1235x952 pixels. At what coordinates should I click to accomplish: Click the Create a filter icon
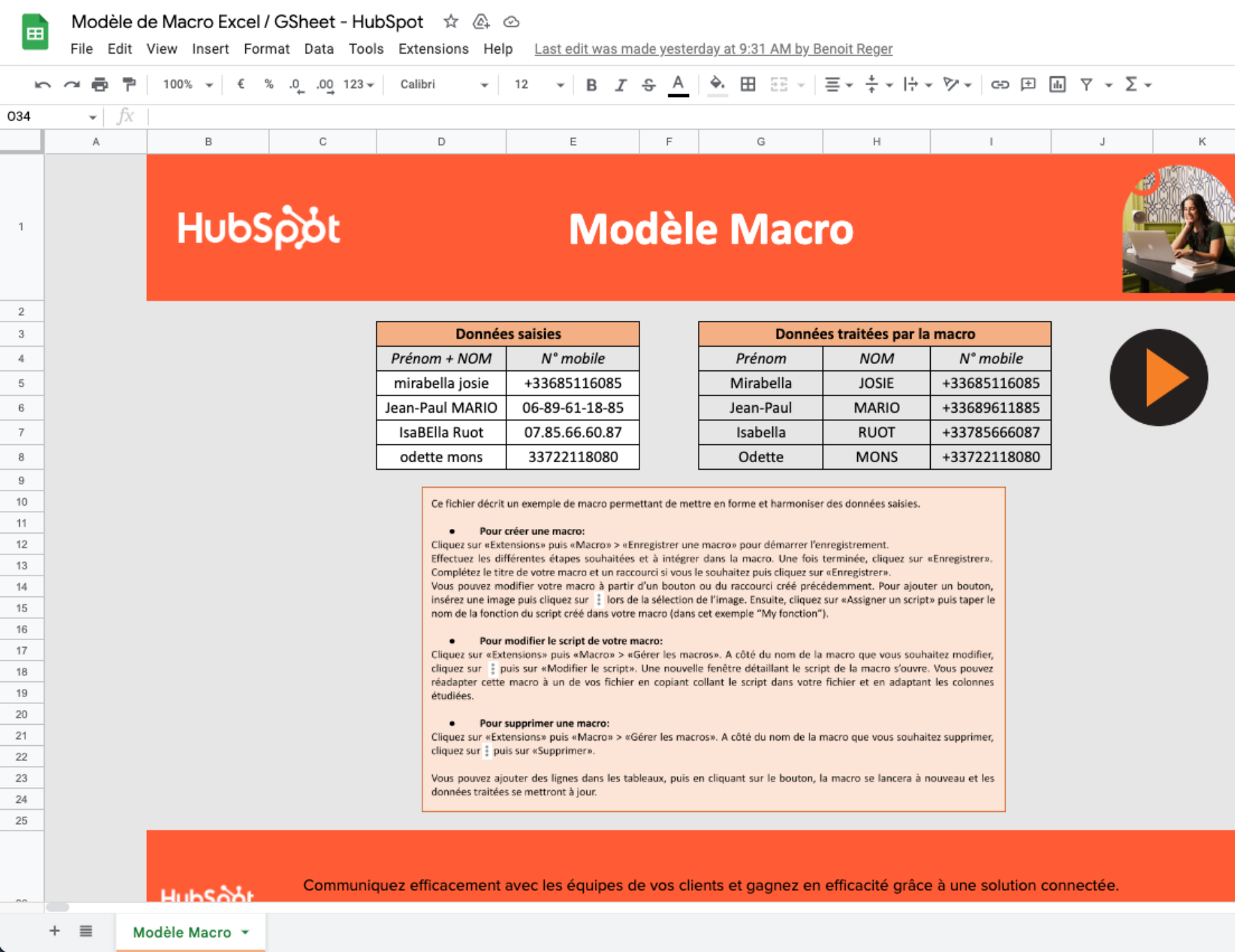(1086, 84)
